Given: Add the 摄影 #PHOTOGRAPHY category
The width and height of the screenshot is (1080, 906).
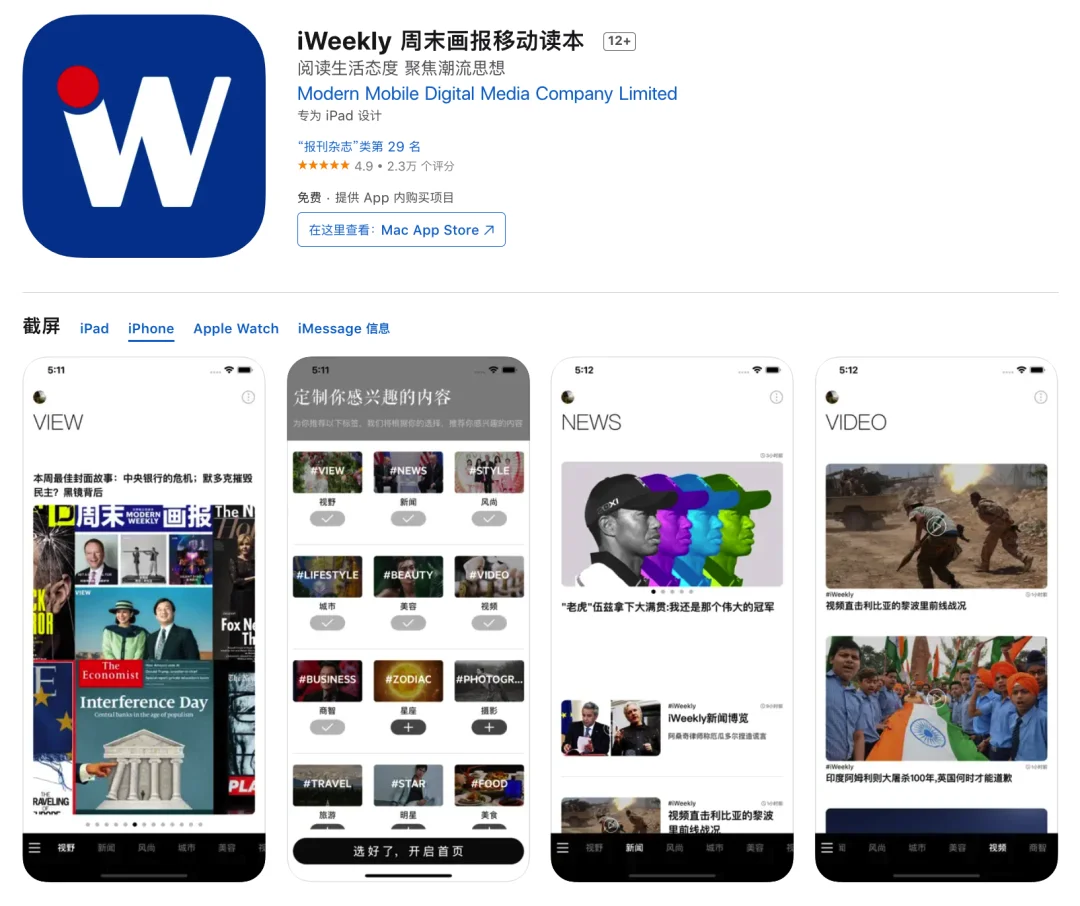Looking at the screenshot, I should pos(489,727).
